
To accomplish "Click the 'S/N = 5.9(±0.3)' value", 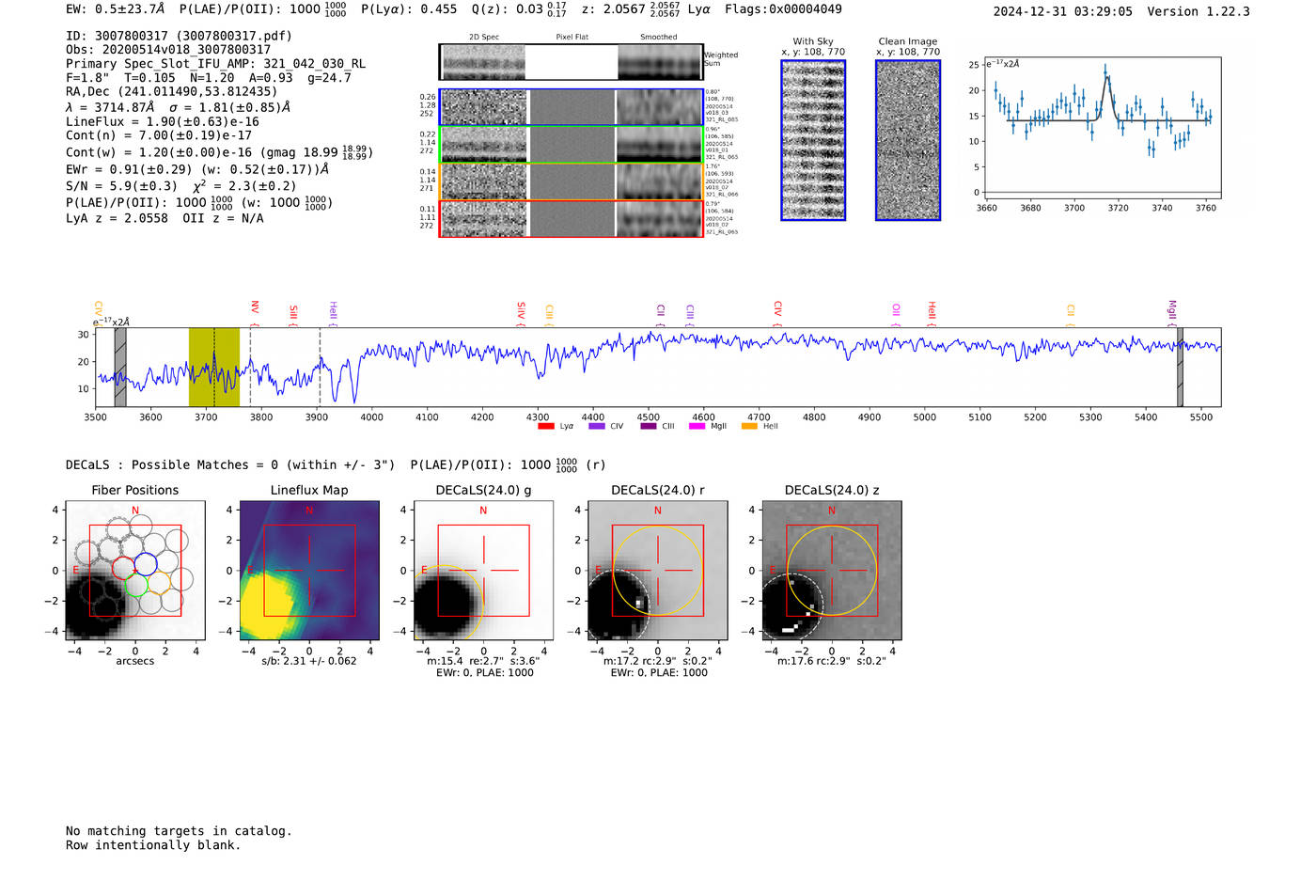I will [x=121, y=186].
